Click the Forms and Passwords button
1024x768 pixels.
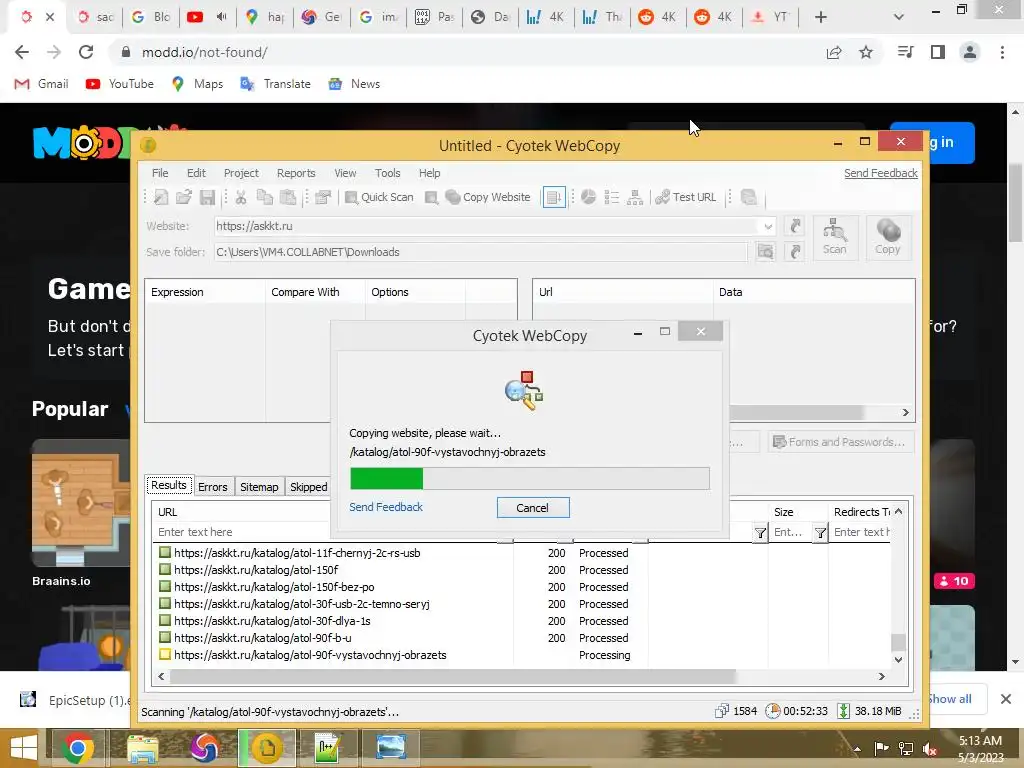point(840,442)
